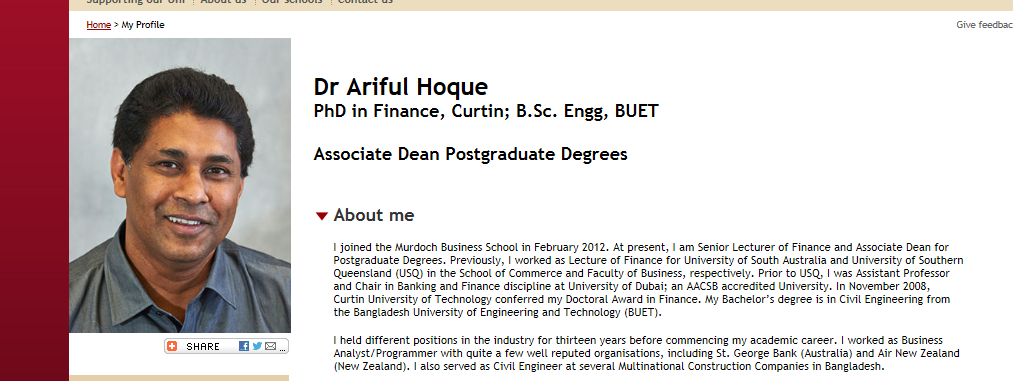
Task: Click the PhD in Finance qualifications line
Action: pos(486,111)
